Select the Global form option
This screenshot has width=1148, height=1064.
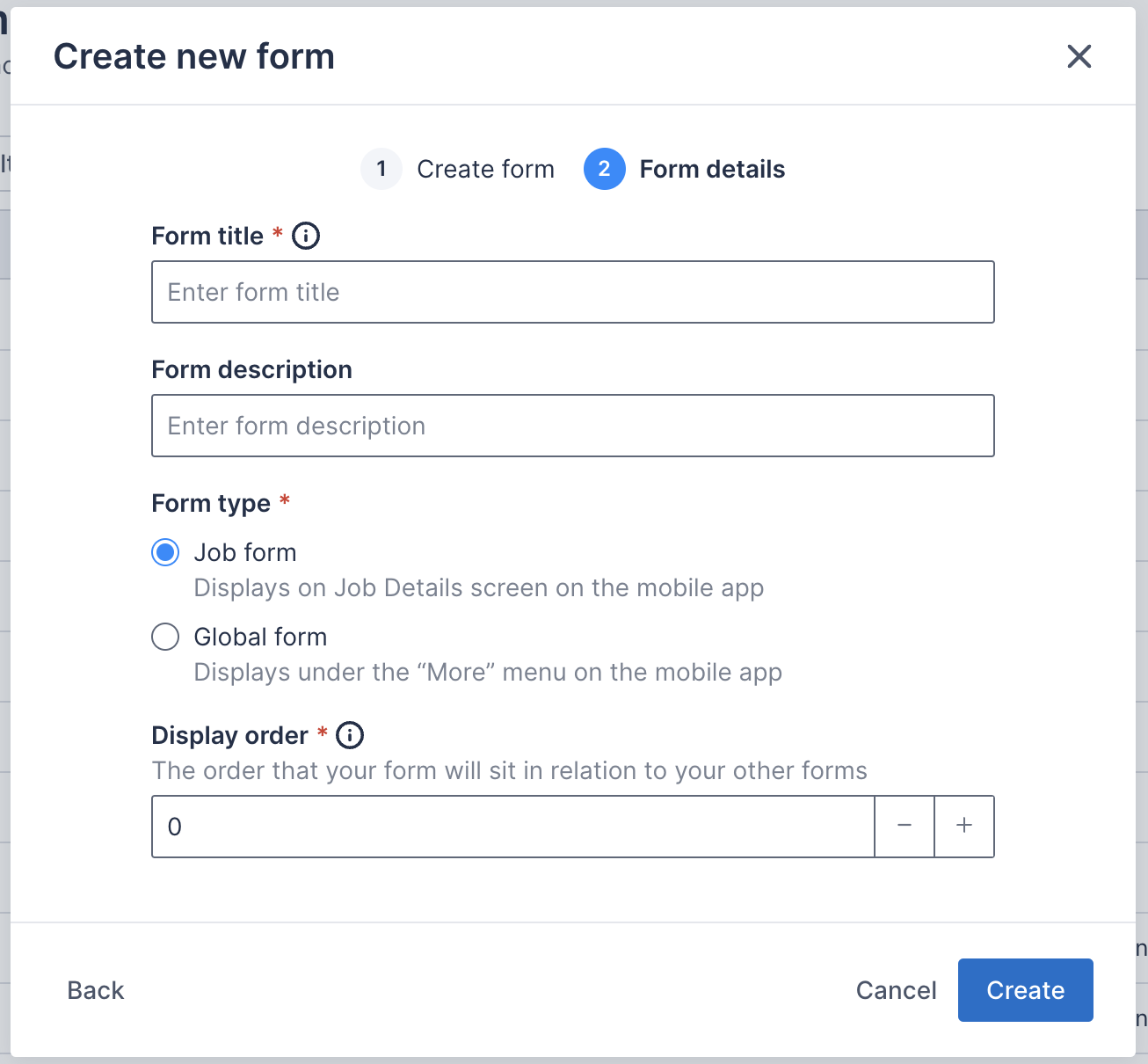coord(260,637)
